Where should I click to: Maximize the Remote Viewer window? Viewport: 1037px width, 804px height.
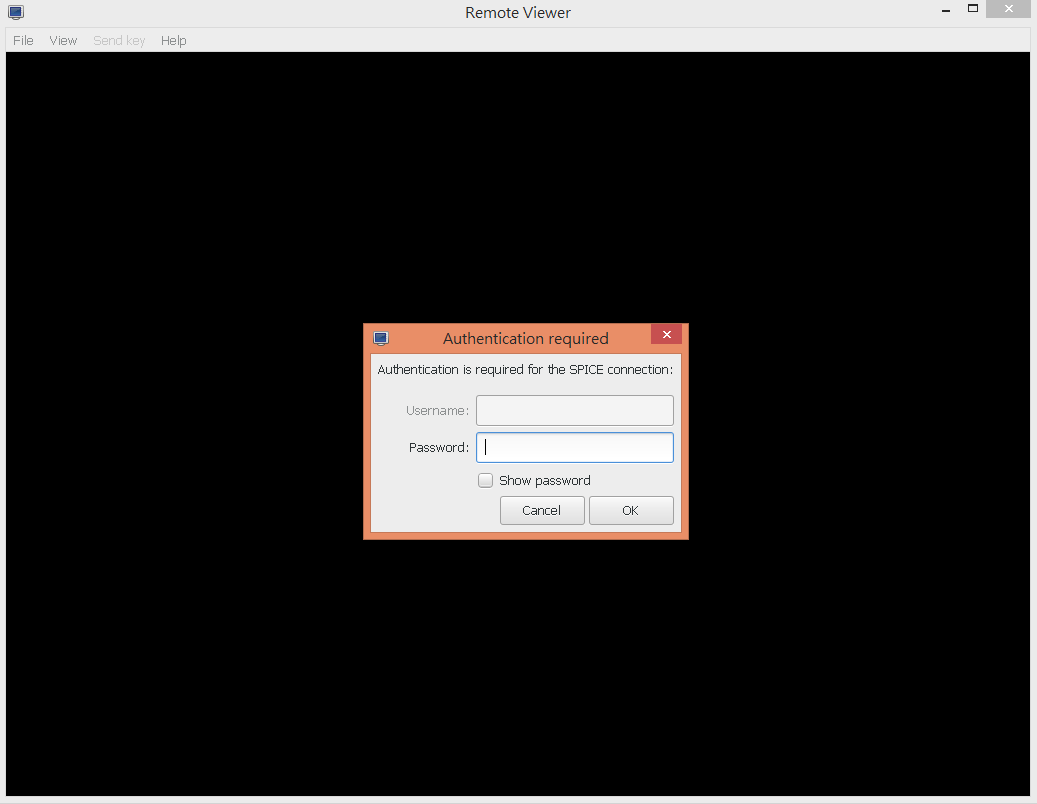973,9
